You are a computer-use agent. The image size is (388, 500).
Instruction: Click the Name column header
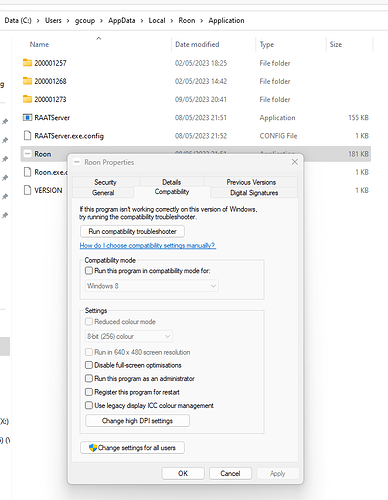[39, 44]
